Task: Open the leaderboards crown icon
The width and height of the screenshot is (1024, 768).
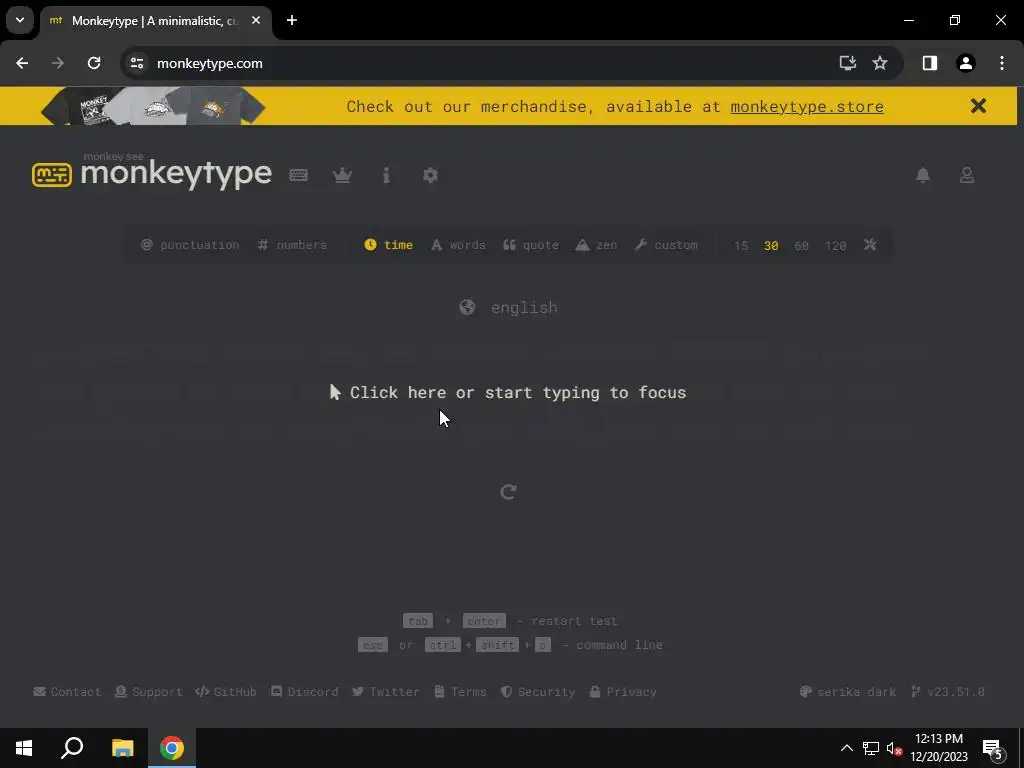Action: (x=342, y=175)
